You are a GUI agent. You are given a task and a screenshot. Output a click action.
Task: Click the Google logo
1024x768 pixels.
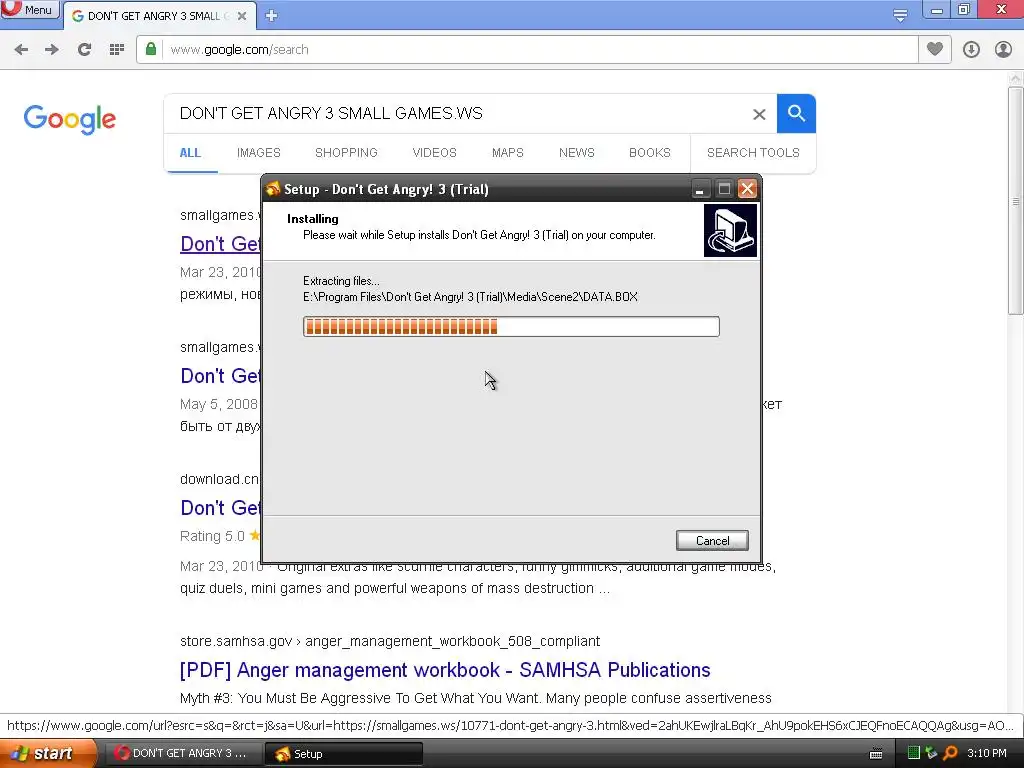click(69, 119)
